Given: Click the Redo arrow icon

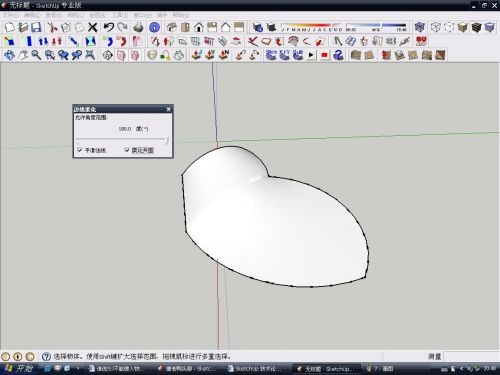Looking at the screenshot, I should point(122,27).
